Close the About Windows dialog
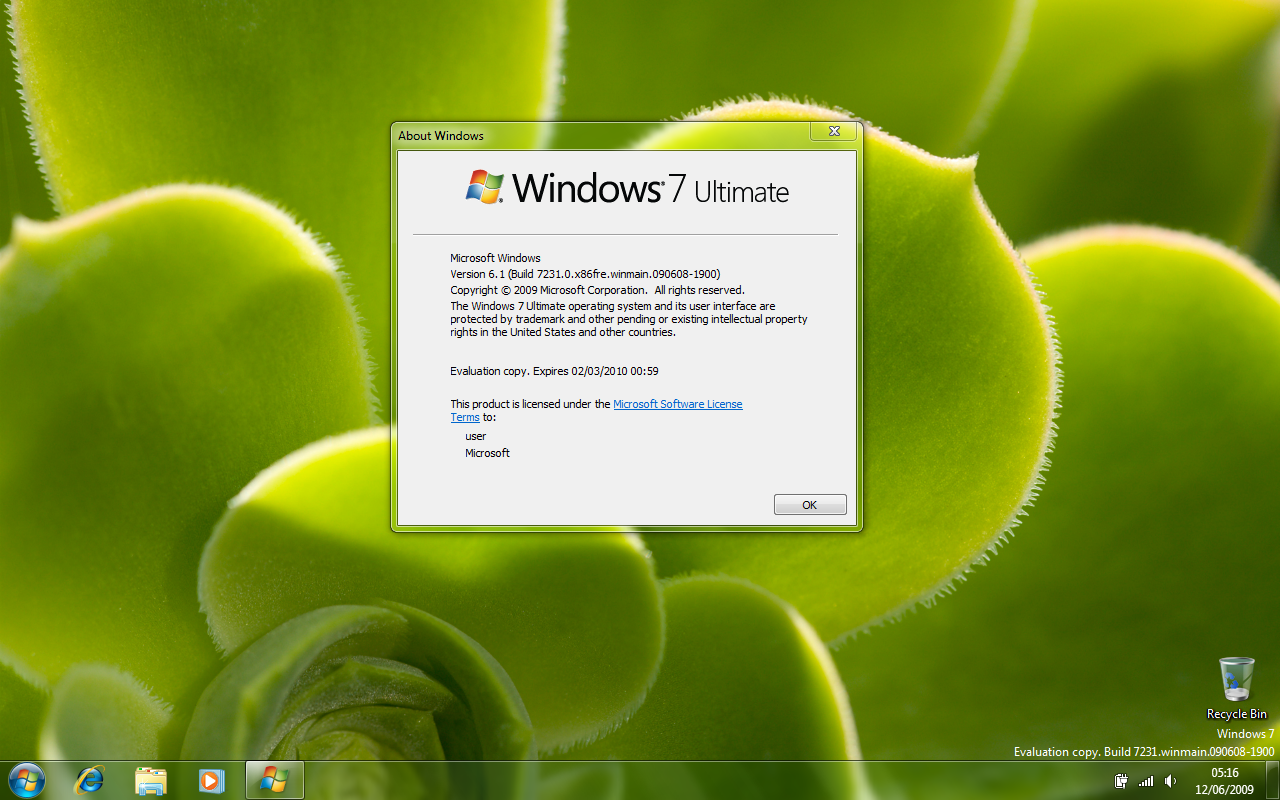Image resolution: width=1280 pixels, height=800 pixels. (x=833, y=132)
